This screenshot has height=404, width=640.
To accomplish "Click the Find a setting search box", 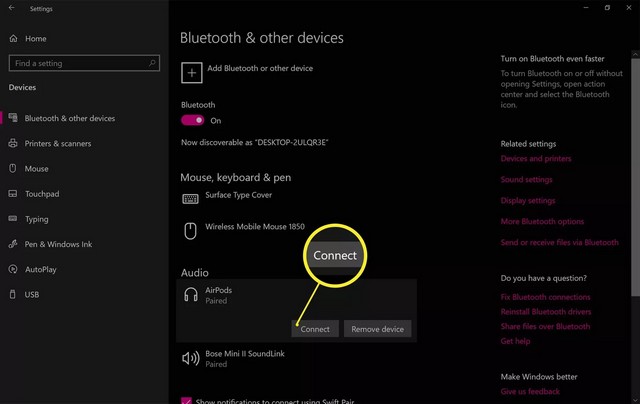I will click(x=78, y=63).
